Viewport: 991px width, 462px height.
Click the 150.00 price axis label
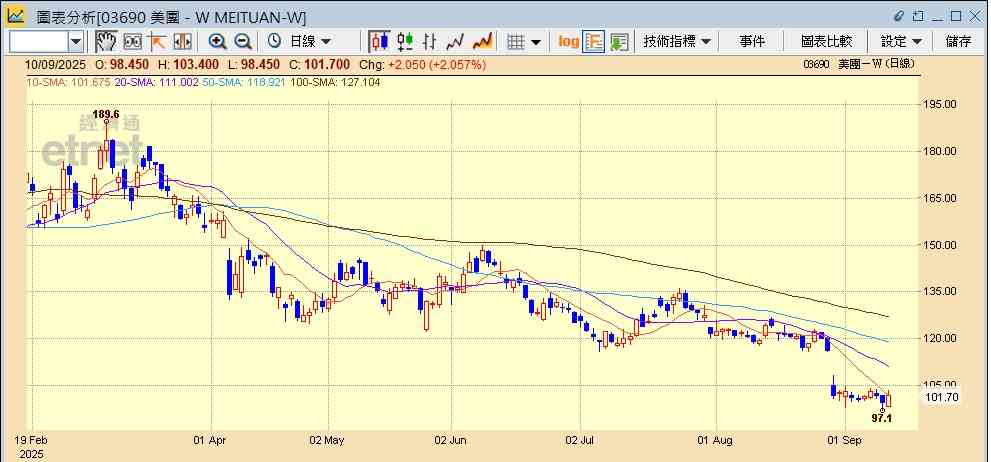coord(940,245)
